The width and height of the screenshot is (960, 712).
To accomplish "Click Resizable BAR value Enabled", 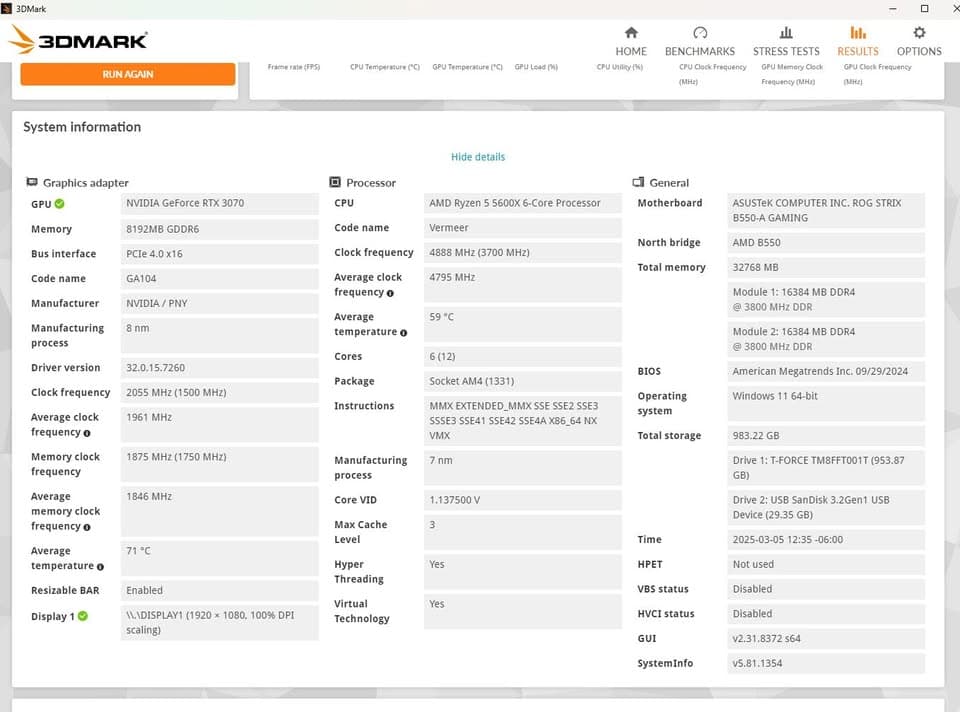I will tap(220, 590).
